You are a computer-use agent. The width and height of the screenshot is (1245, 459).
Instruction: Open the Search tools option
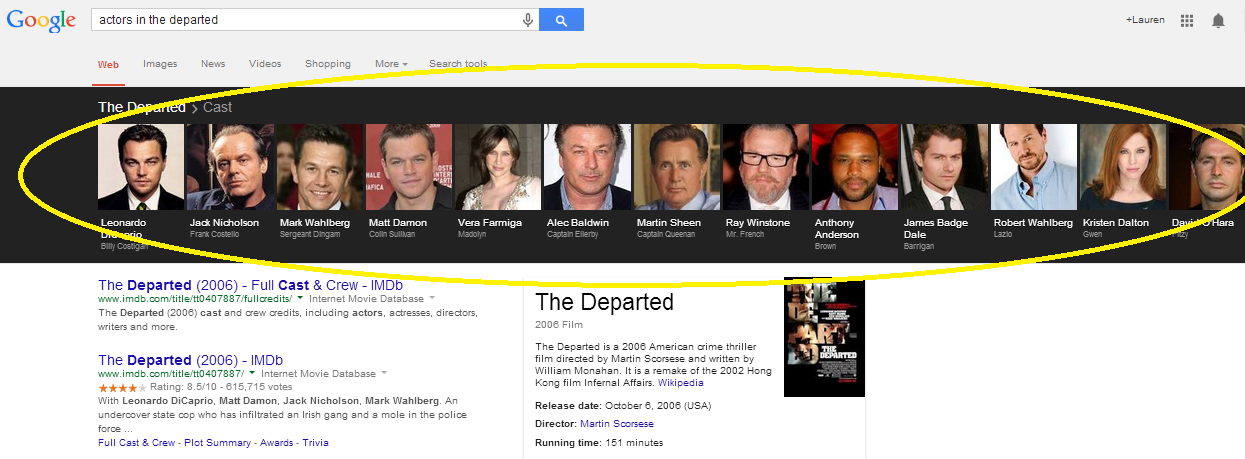pos(458,64)
